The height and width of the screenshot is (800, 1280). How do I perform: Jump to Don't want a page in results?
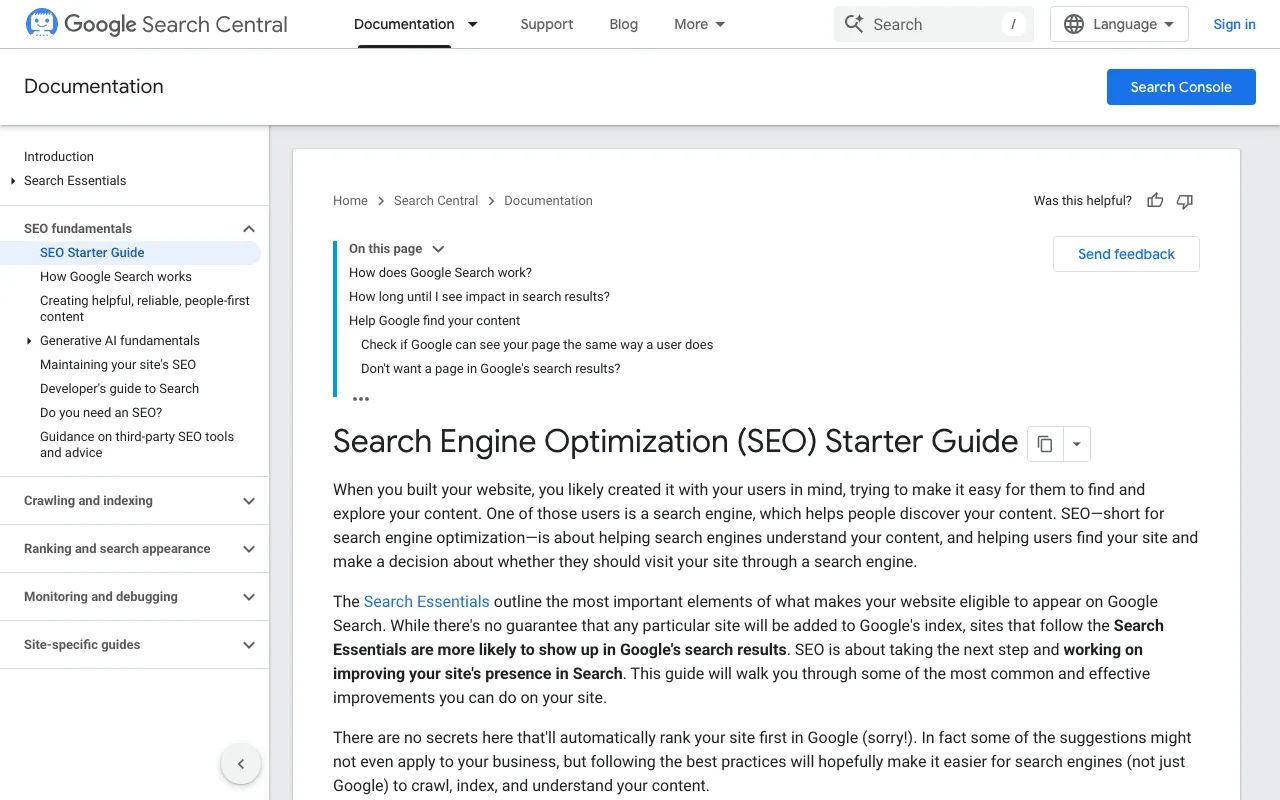tap(490, 369)
